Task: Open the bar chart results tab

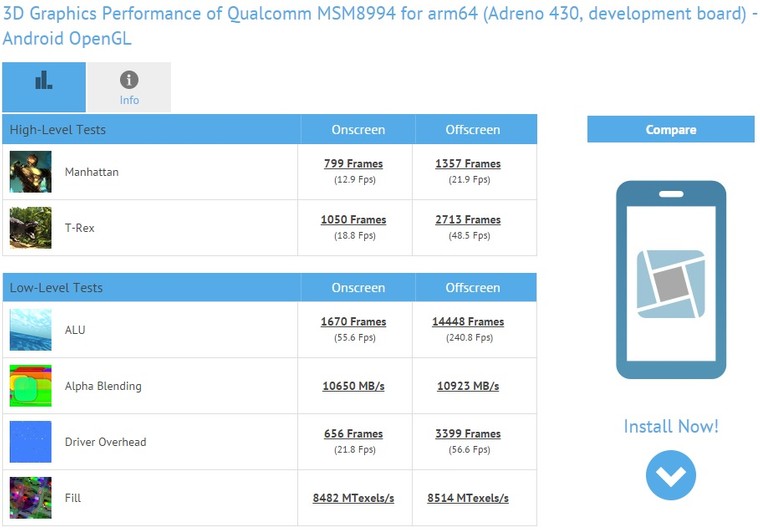Action: [44, 87]
